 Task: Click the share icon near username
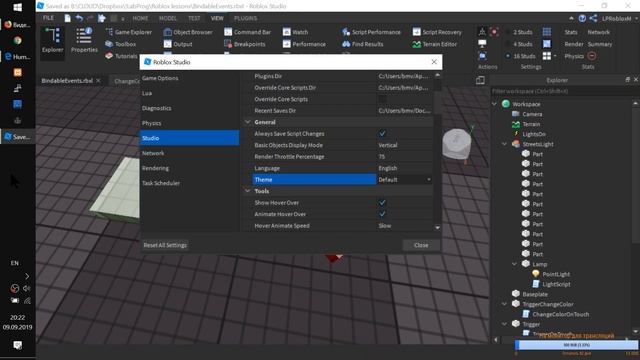593,18
